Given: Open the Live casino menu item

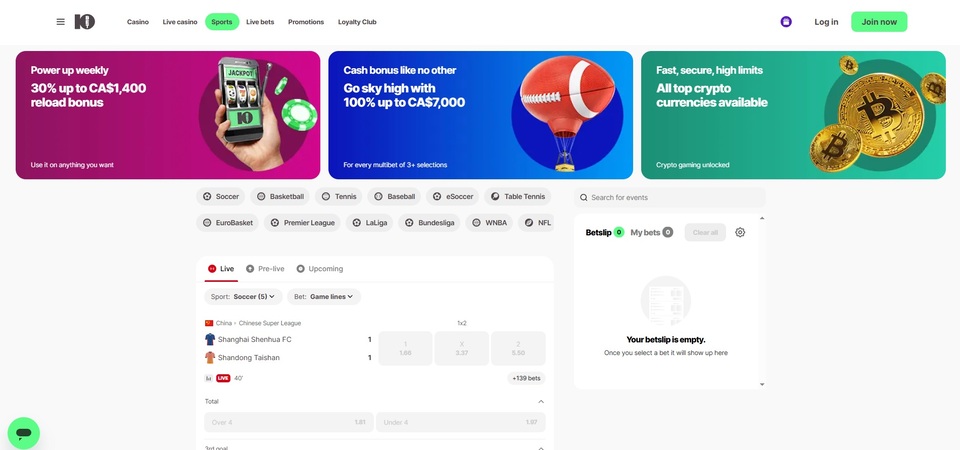Looking at the screenshot, I should click(x=180, y=22).
